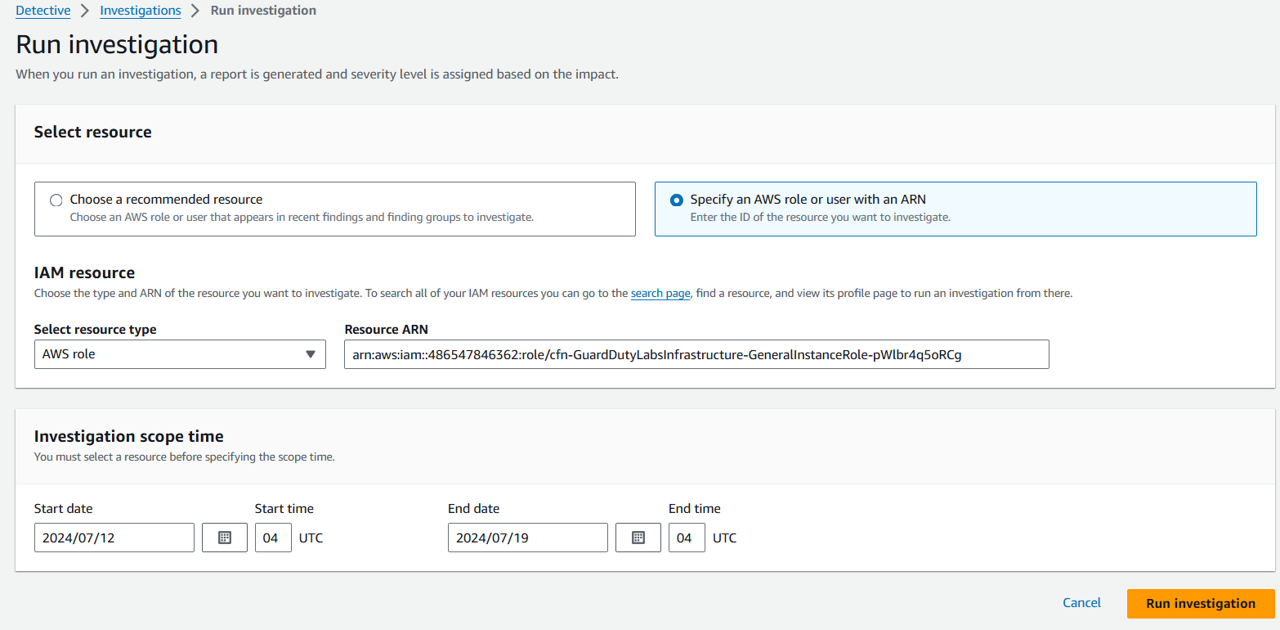Click the 'Start date' label
Image resolution: width=1280 pixels, height=630 pixels.
pos(63,508)
